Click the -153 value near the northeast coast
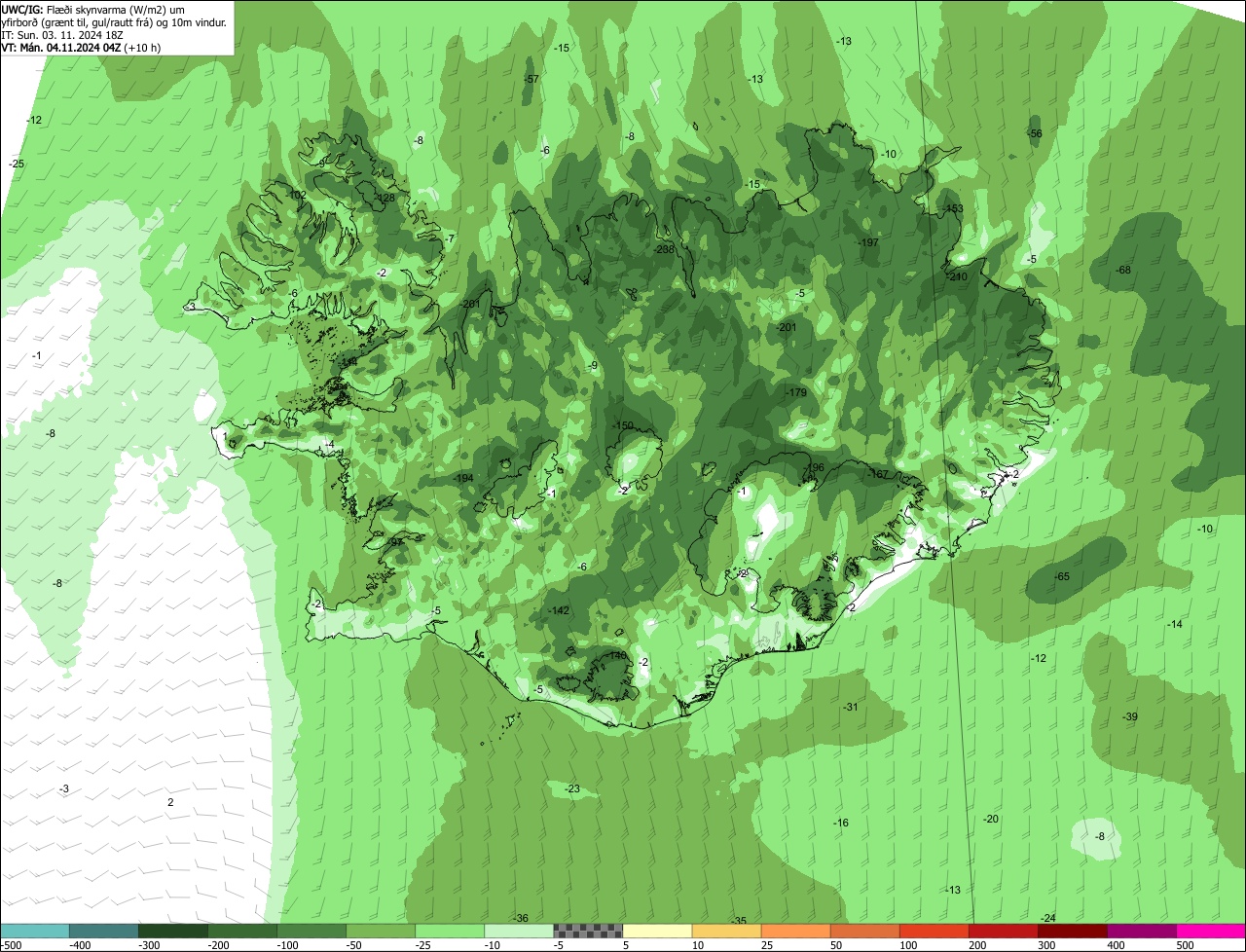1246x952 pixels. [x=953, y=208]
